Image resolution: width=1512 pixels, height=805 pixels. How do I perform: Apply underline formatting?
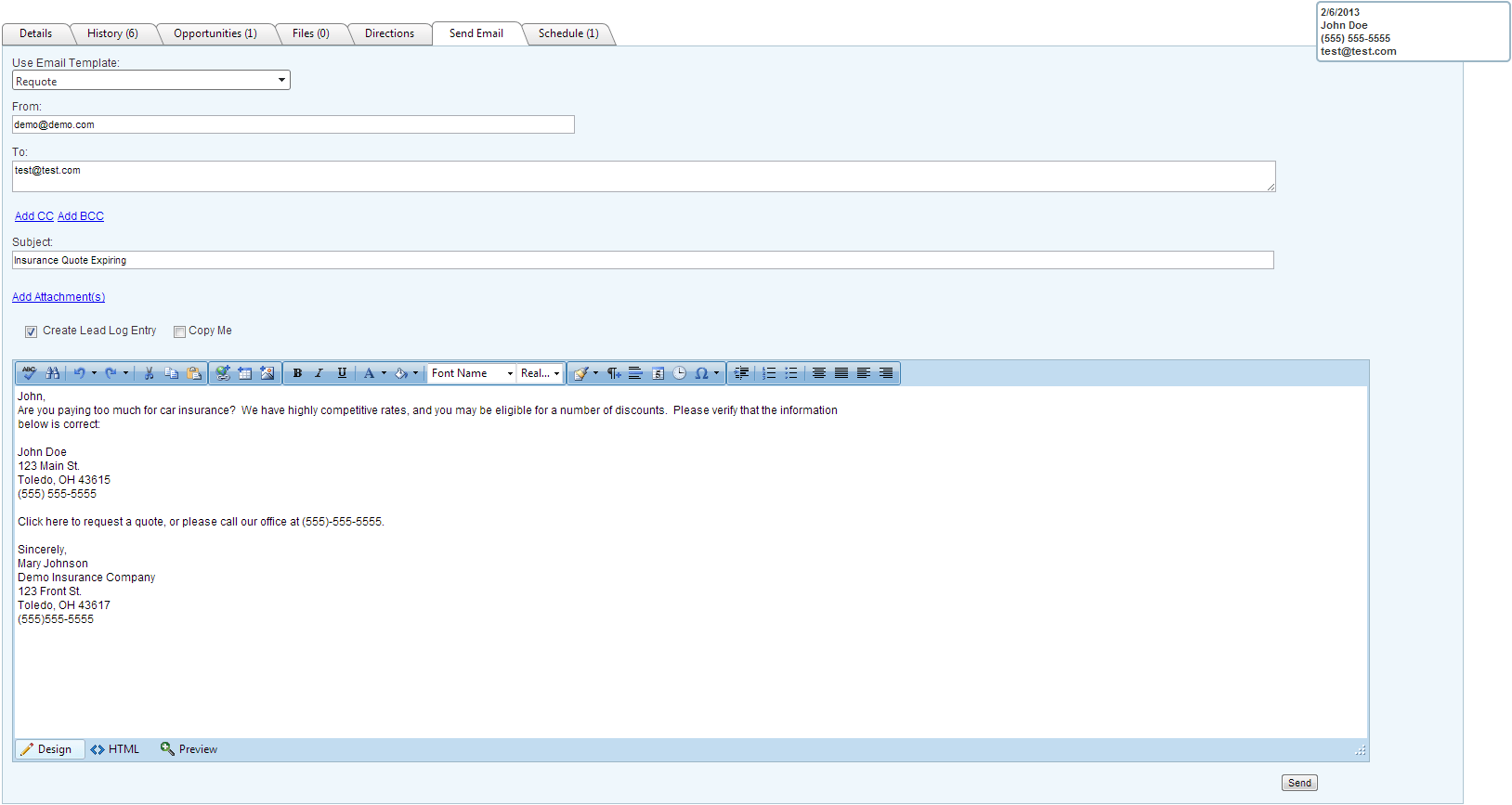(342, 373)
